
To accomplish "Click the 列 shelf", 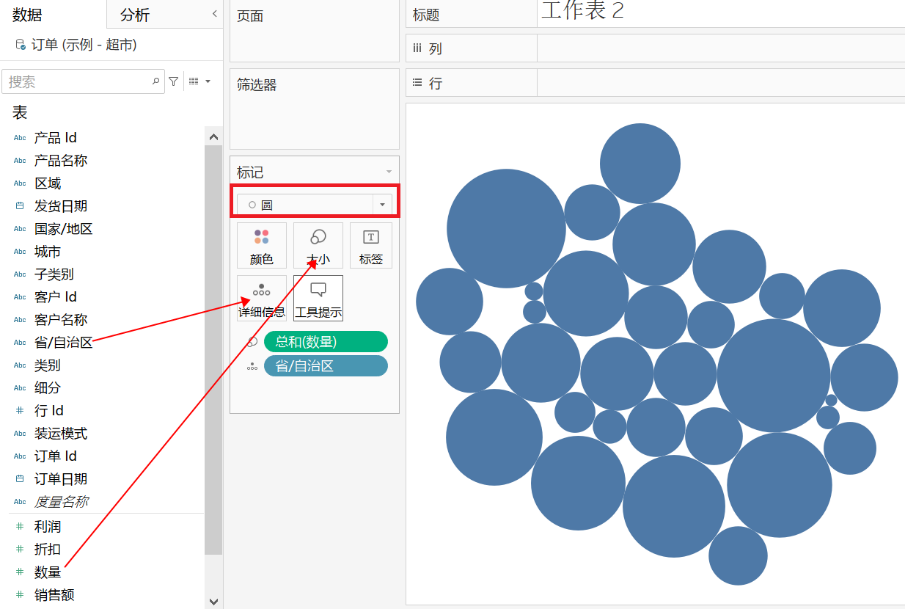I will [x=655, y=48].
